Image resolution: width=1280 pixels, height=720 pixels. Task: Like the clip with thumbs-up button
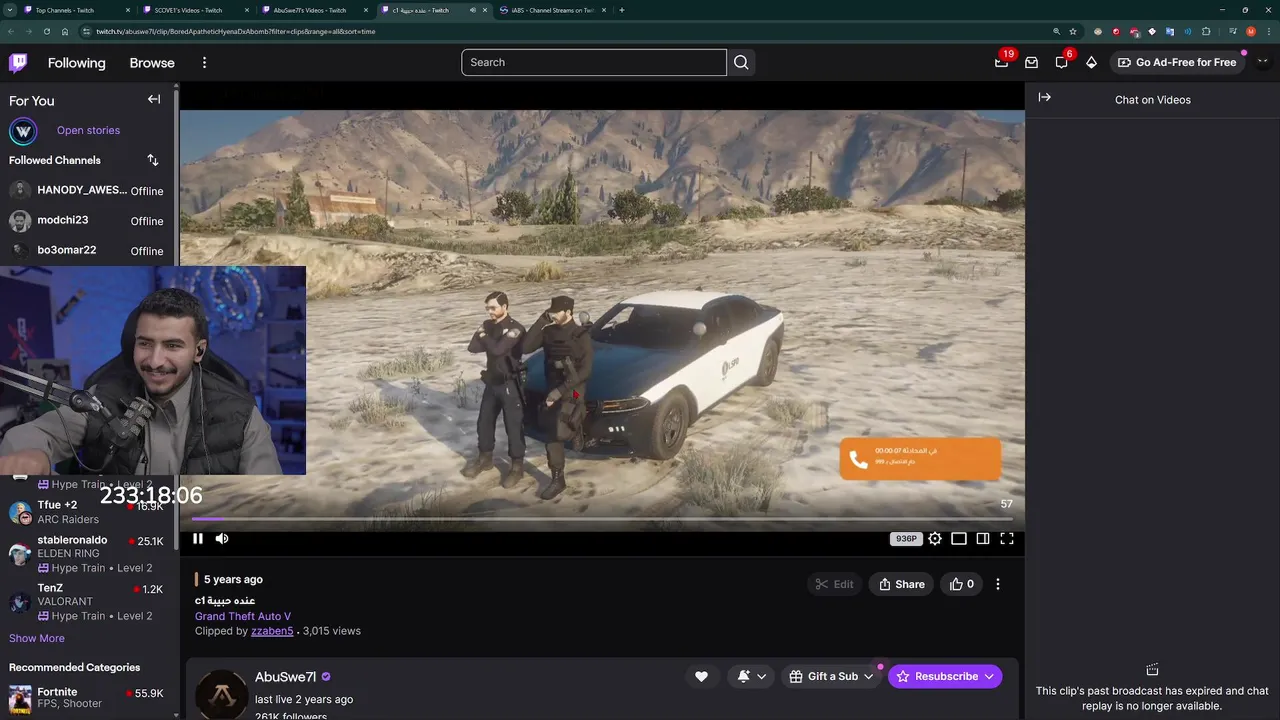[x=962, y=584]
